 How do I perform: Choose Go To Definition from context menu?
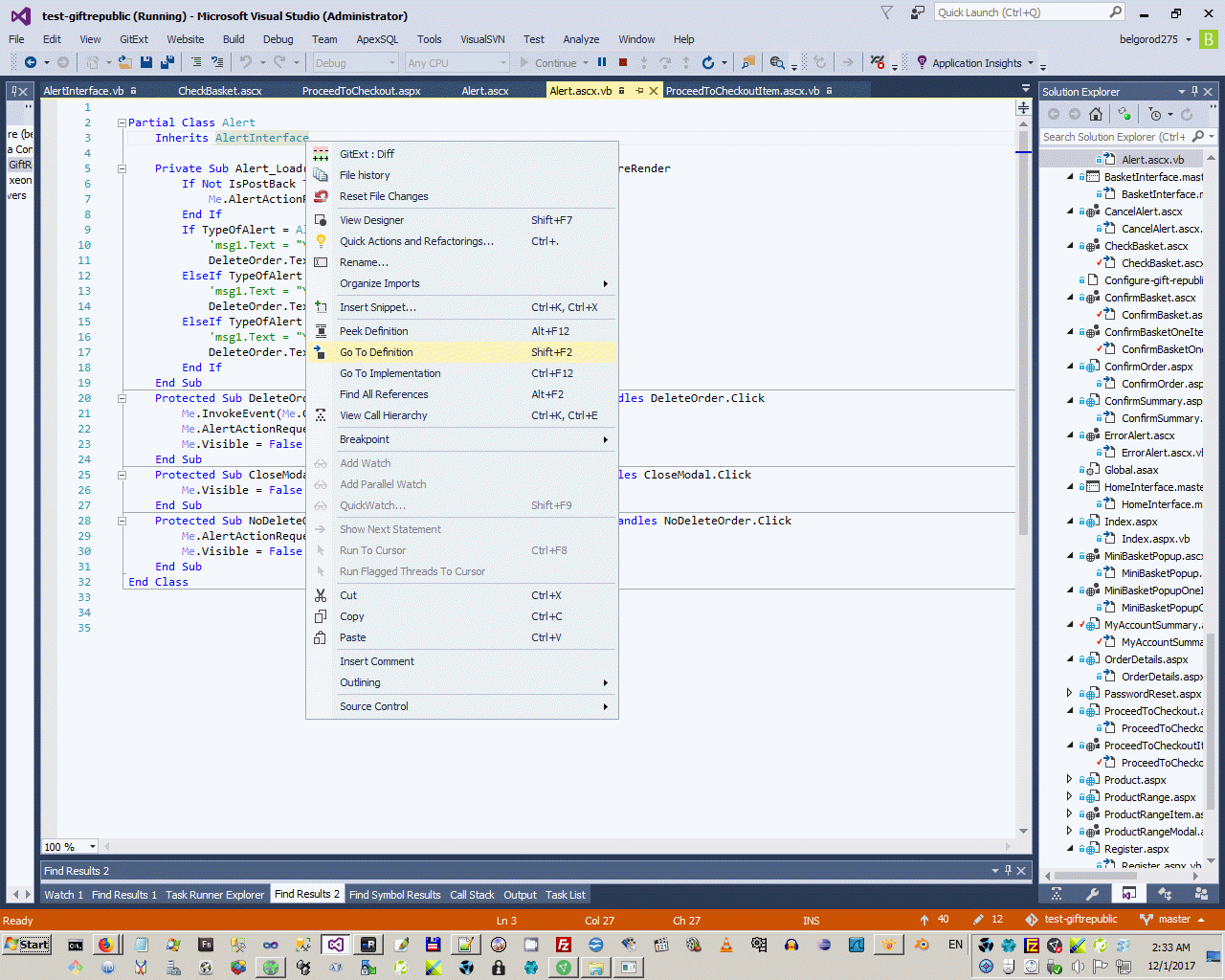[376, 352]
